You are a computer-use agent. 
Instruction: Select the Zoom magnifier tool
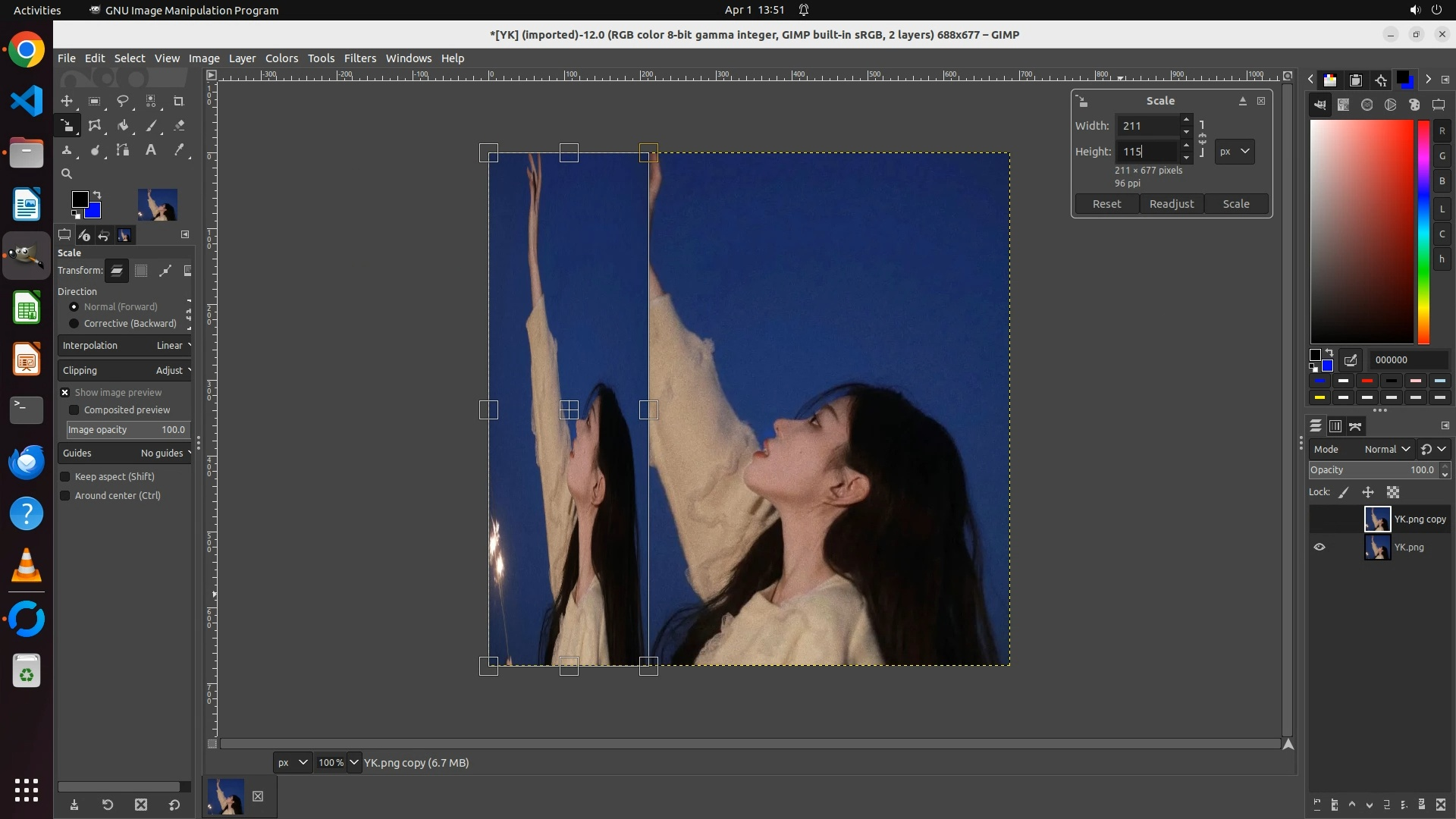67,174
